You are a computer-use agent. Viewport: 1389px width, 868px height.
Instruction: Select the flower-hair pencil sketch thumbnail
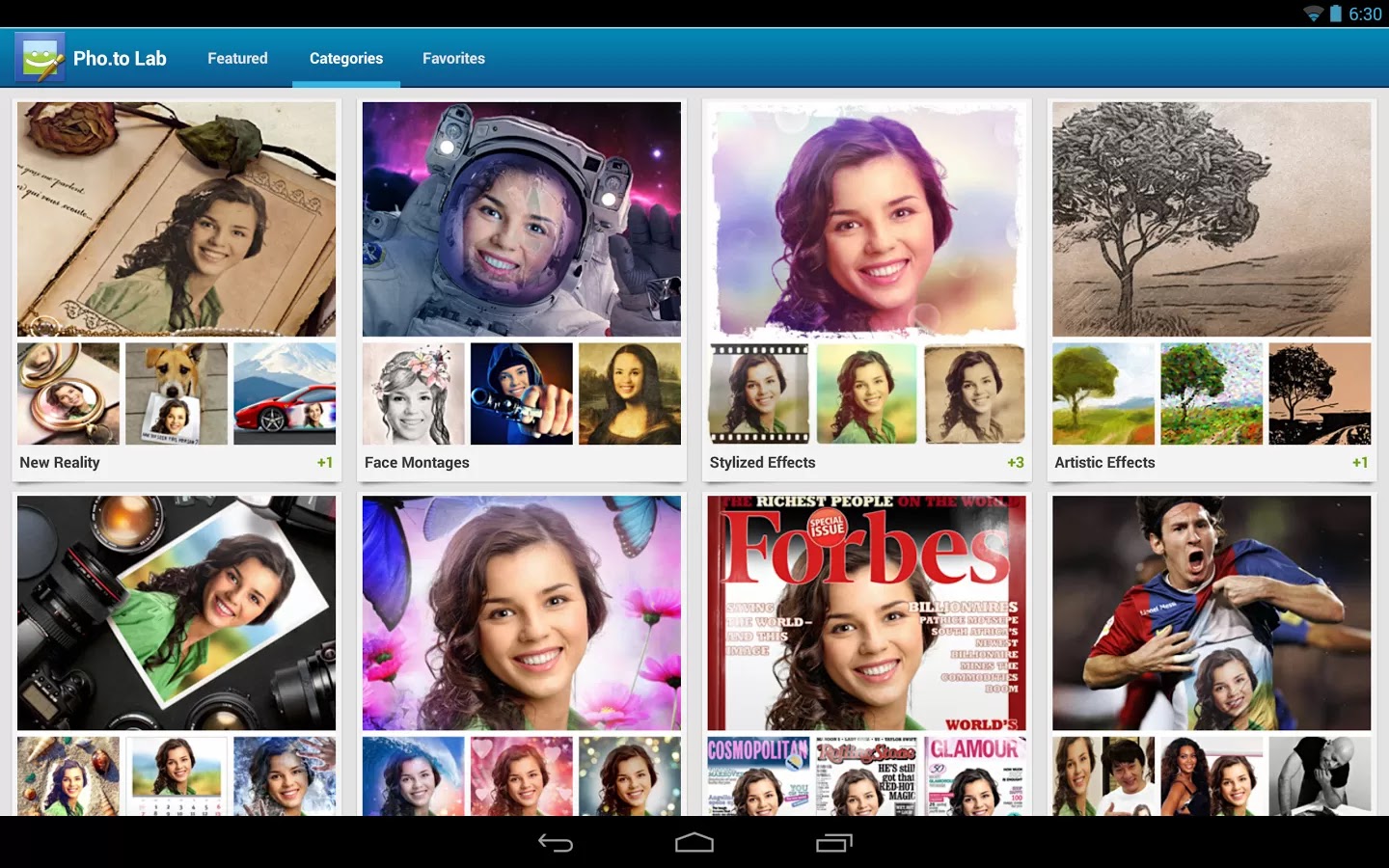(x=414, y=393)
